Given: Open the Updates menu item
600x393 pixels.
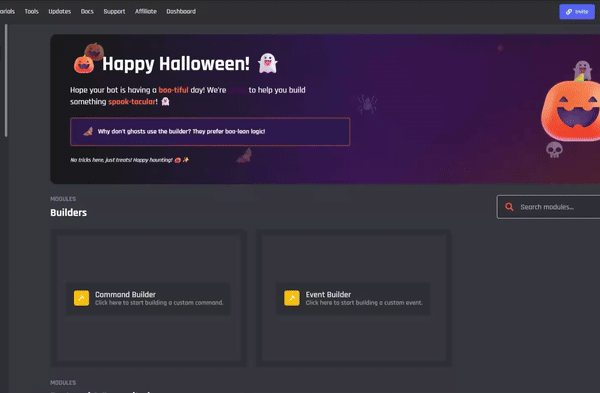Looking at the screenshot, I should coord(60,11).
